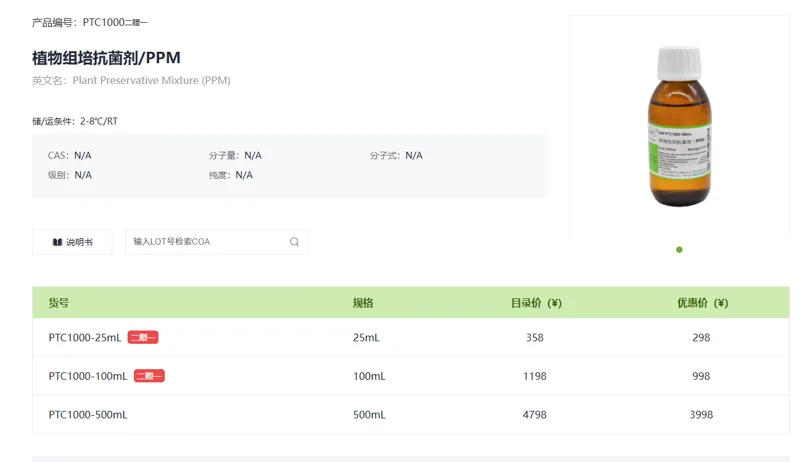This screenshot has width=800, height=462.
Task: Click 二赠一 badge beside PTC1000-25mL
Action: click(143, 337)
